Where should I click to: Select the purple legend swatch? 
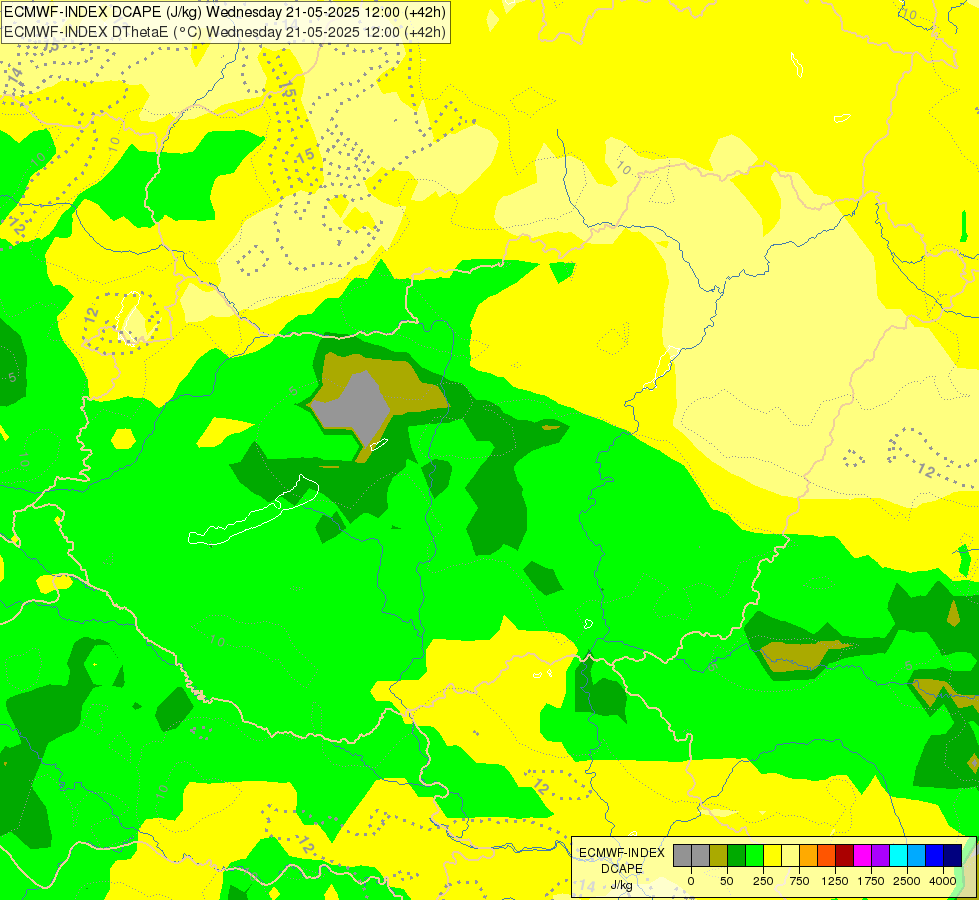(880, 855)
